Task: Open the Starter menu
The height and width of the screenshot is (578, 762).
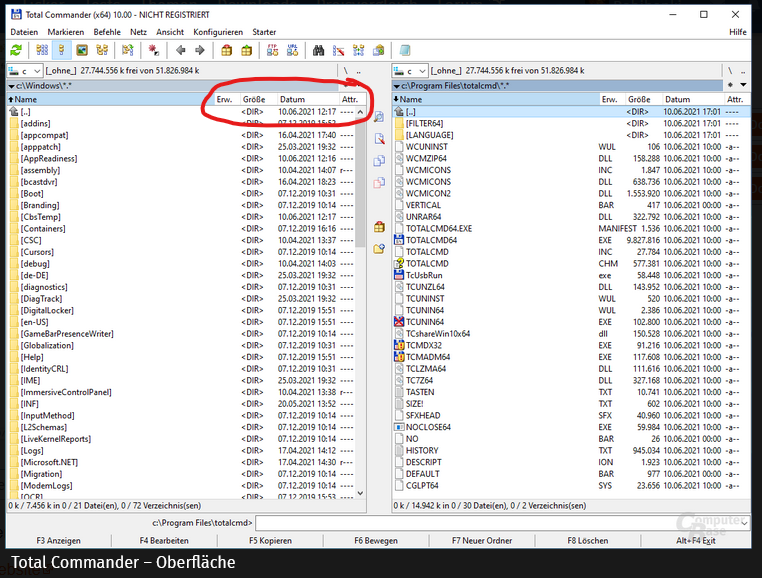Action: click(x=264, y=32)
